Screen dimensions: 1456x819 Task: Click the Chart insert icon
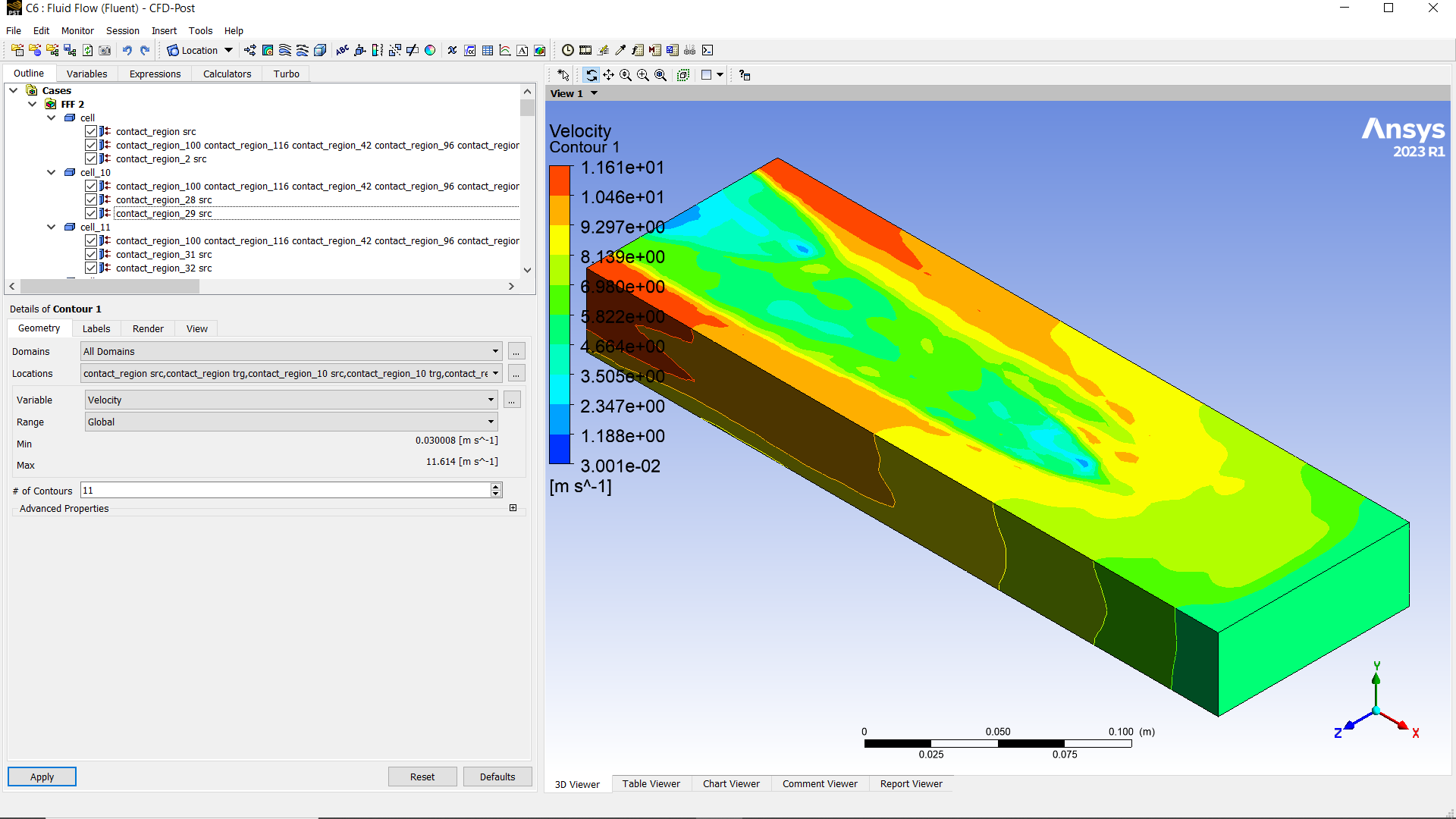[x=505, y=51]
